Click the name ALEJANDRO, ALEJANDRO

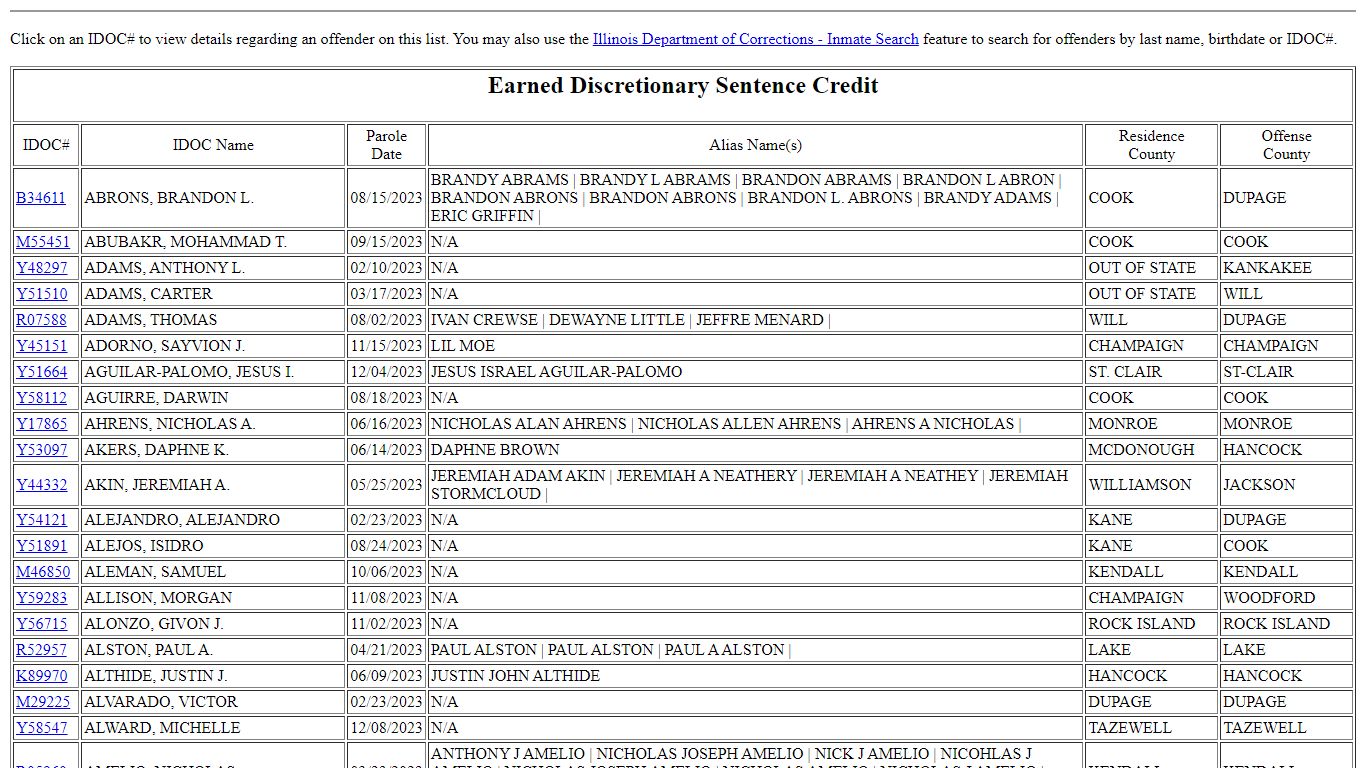click(182, 520)
